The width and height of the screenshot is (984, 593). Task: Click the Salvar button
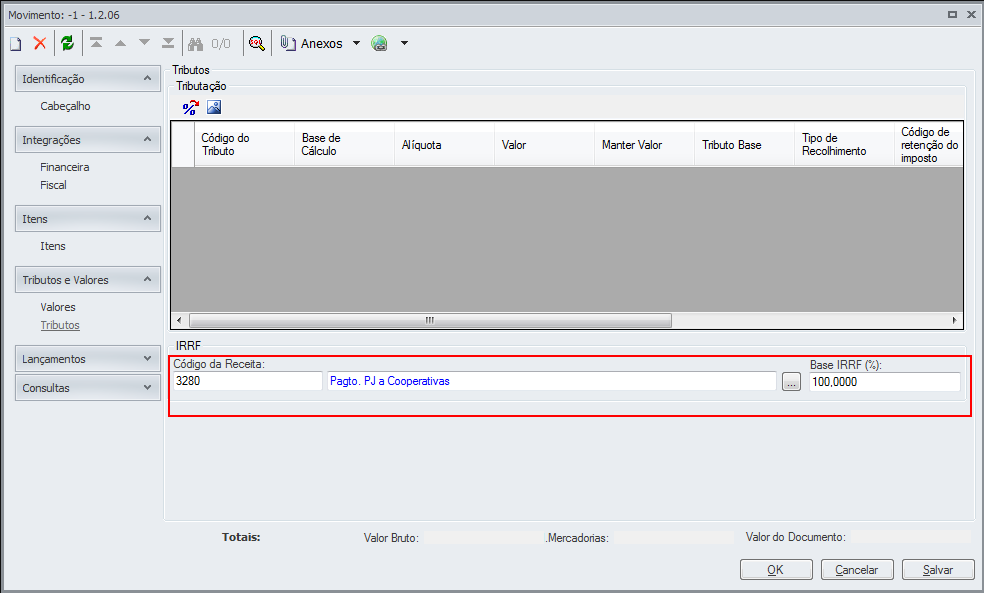(x=938, y=570)
